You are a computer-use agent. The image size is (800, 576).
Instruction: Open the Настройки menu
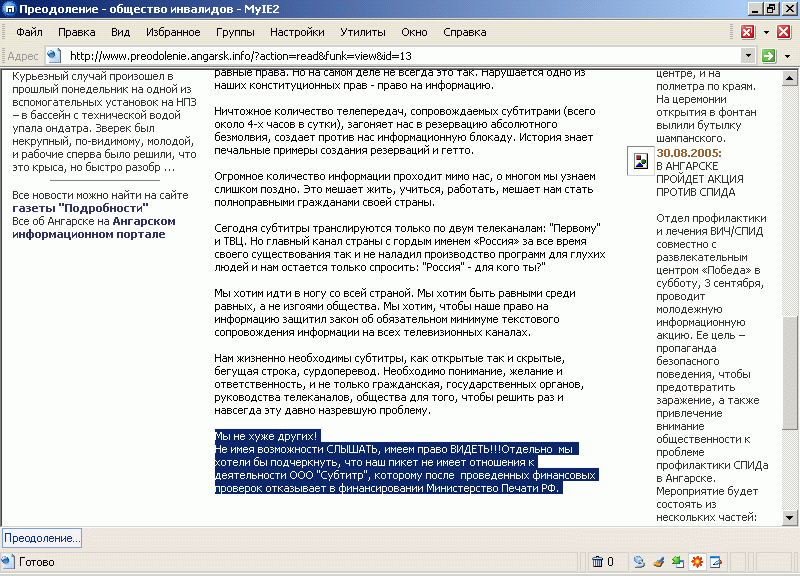coord(297,32)
